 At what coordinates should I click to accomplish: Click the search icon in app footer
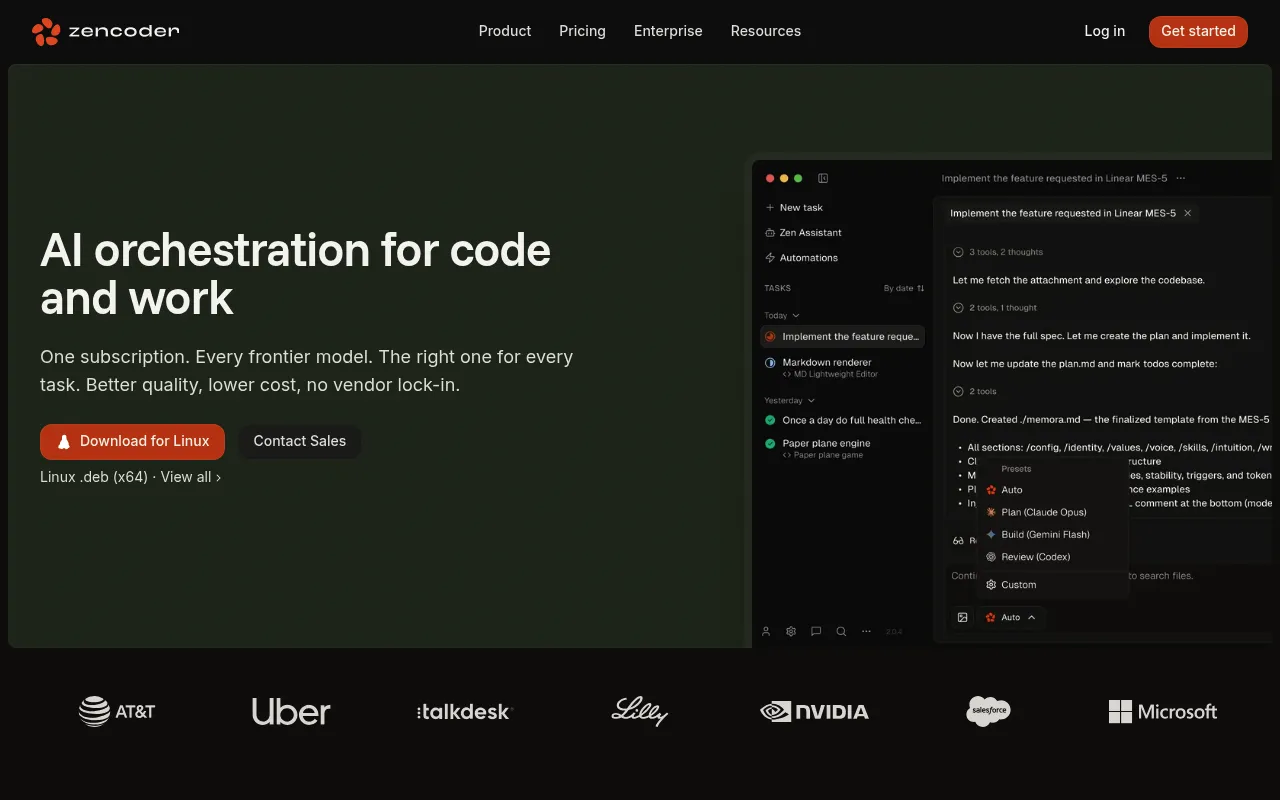pyautogui.click(x=841, y=631)
